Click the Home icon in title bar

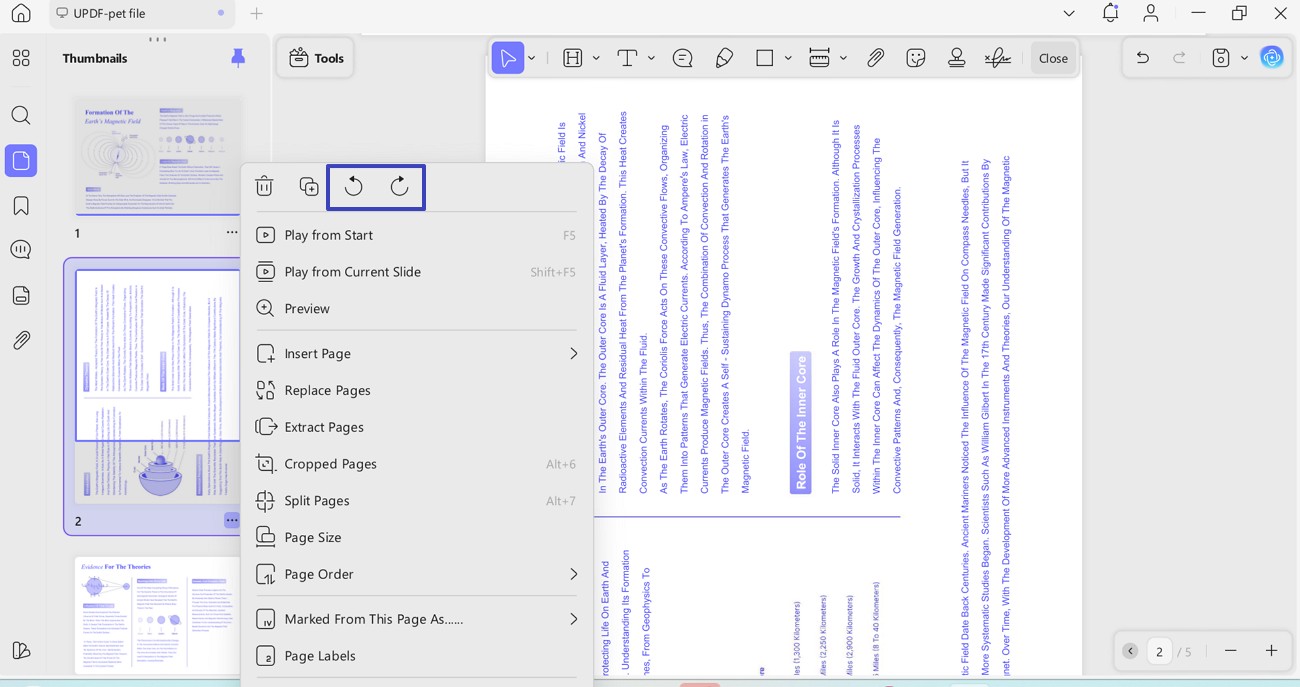[21, 13]
